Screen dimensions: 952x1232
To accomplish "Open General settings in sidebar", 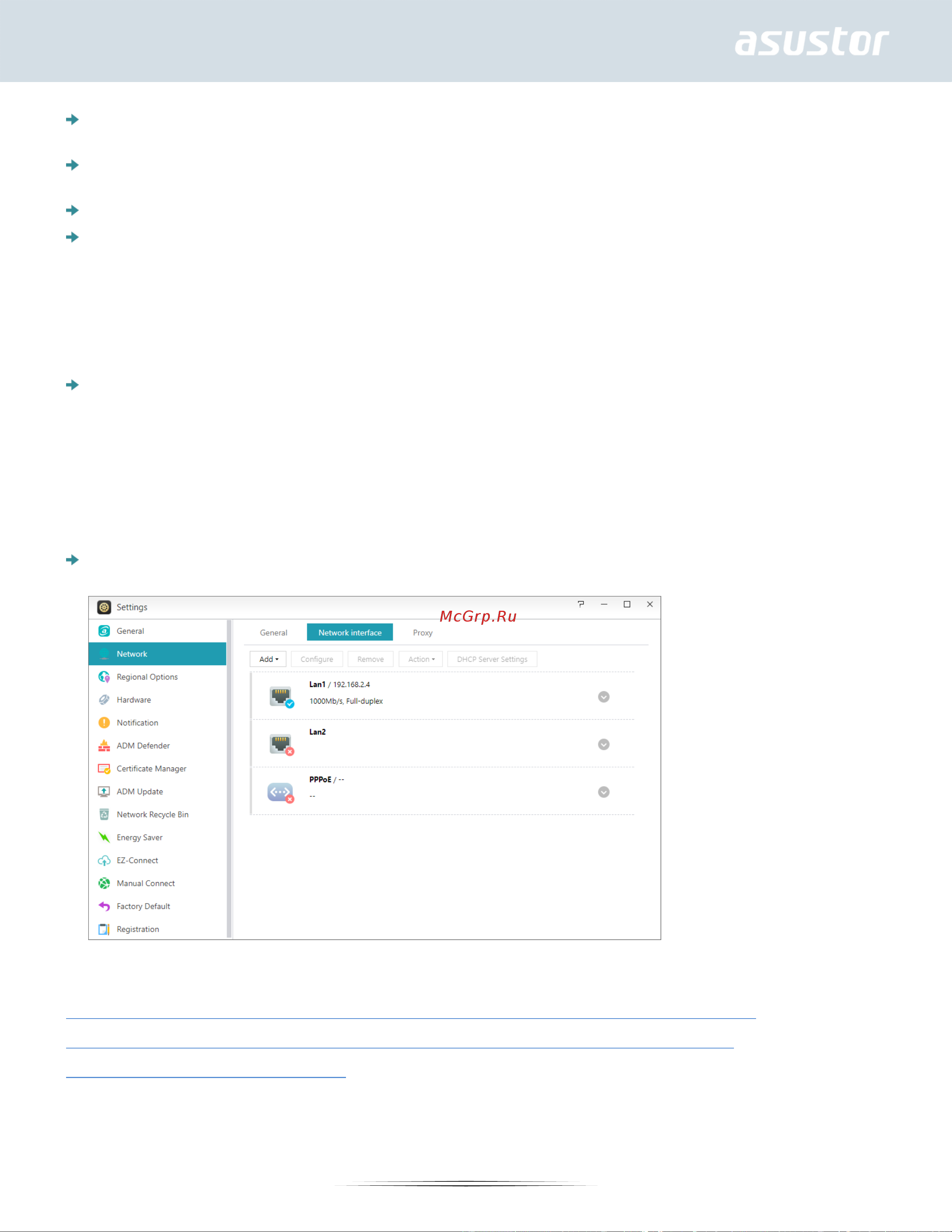I will [157, 631].
